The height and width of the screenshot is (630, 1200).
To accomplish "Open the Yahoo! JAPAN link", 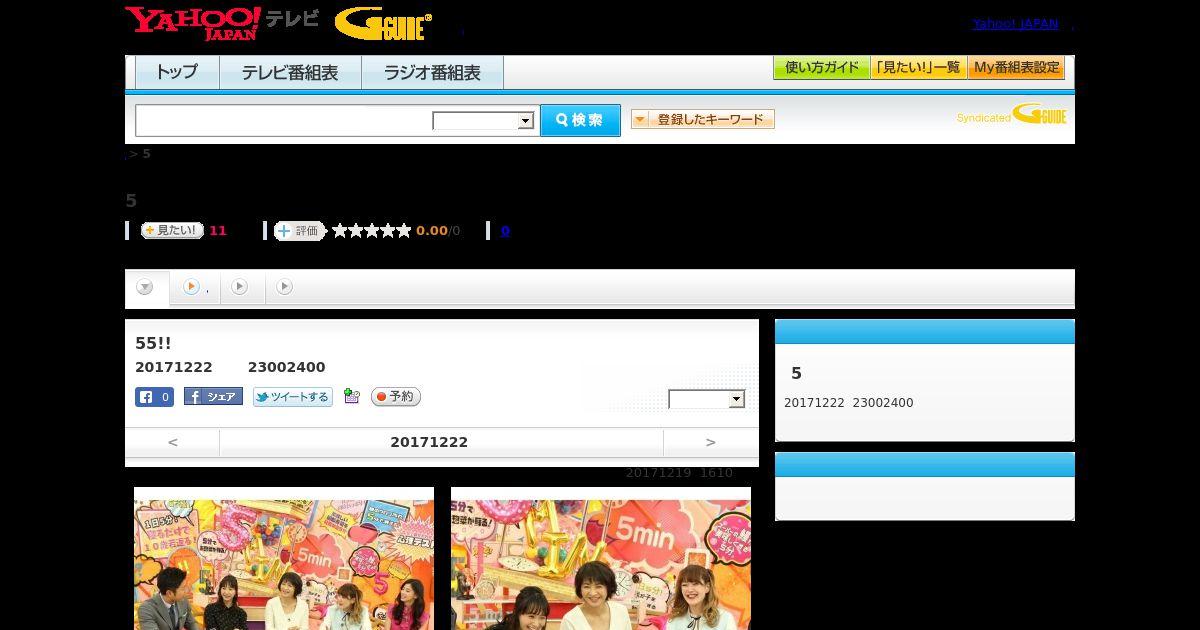I will [x=1015, y=24].
